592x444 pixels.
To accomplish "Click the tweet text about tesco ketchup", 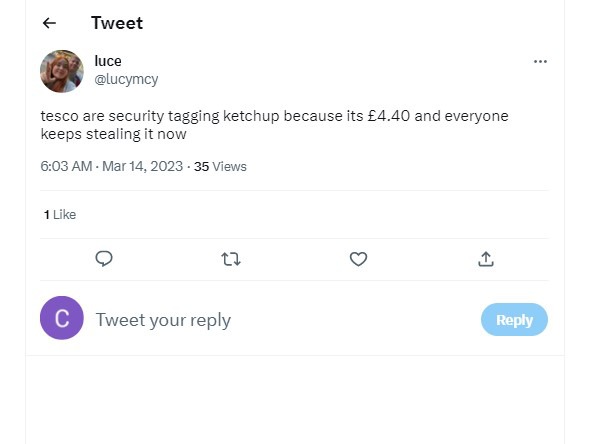I will pos(274,125).
